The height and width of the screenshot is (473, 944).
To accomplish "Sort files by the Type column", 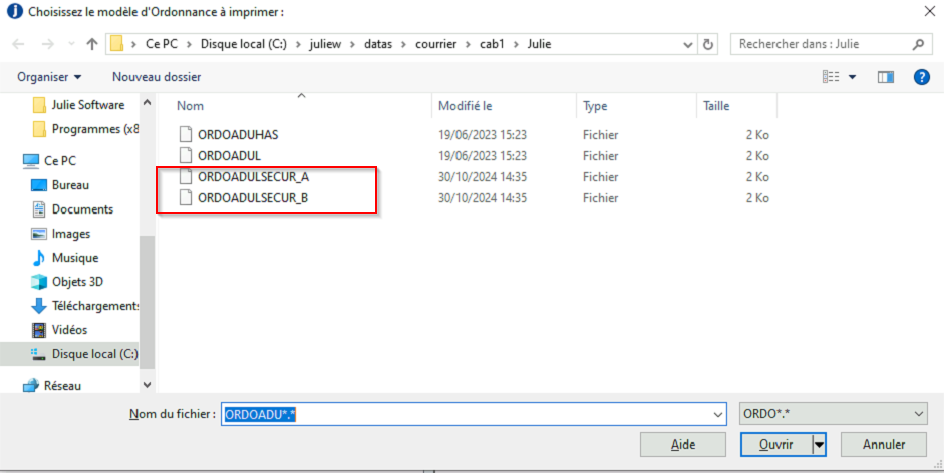I will (x=595, y=106).
